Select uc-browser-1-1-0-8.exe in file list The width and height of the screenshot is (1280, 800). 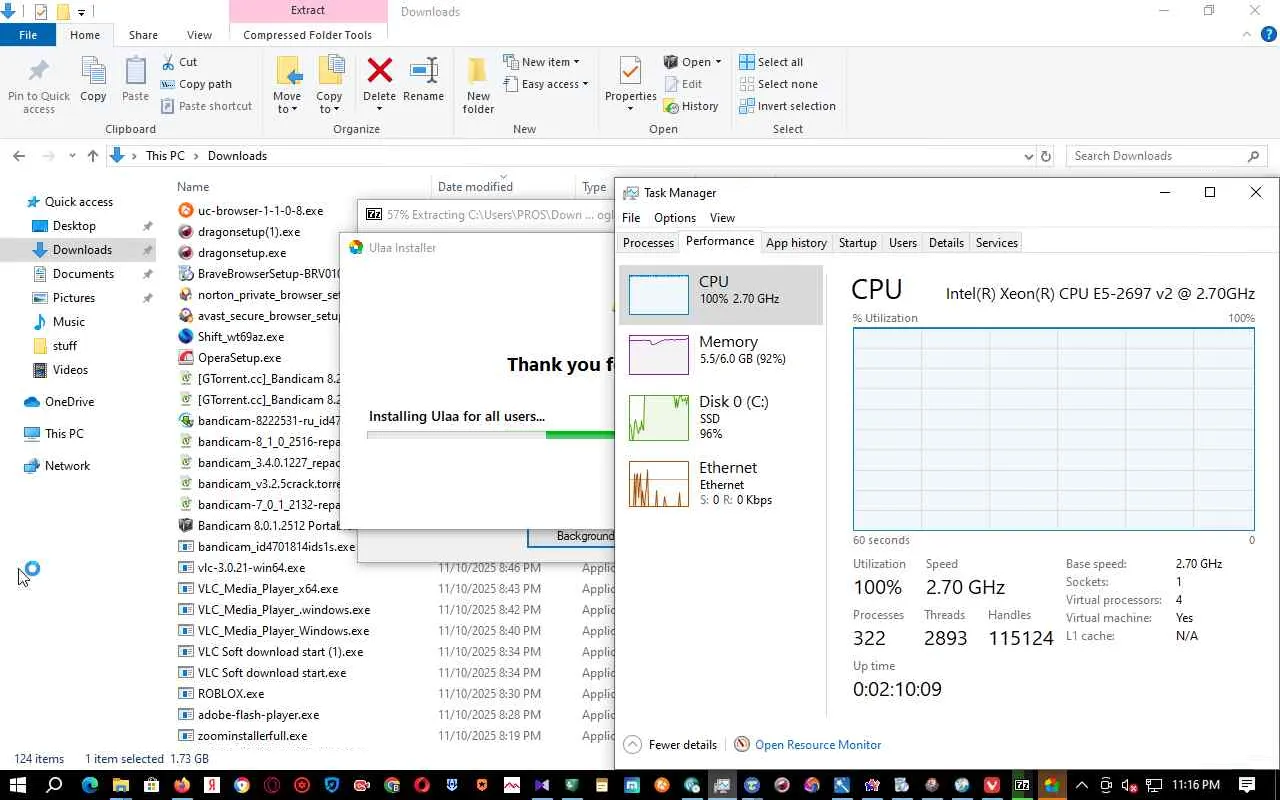(260, 211)
